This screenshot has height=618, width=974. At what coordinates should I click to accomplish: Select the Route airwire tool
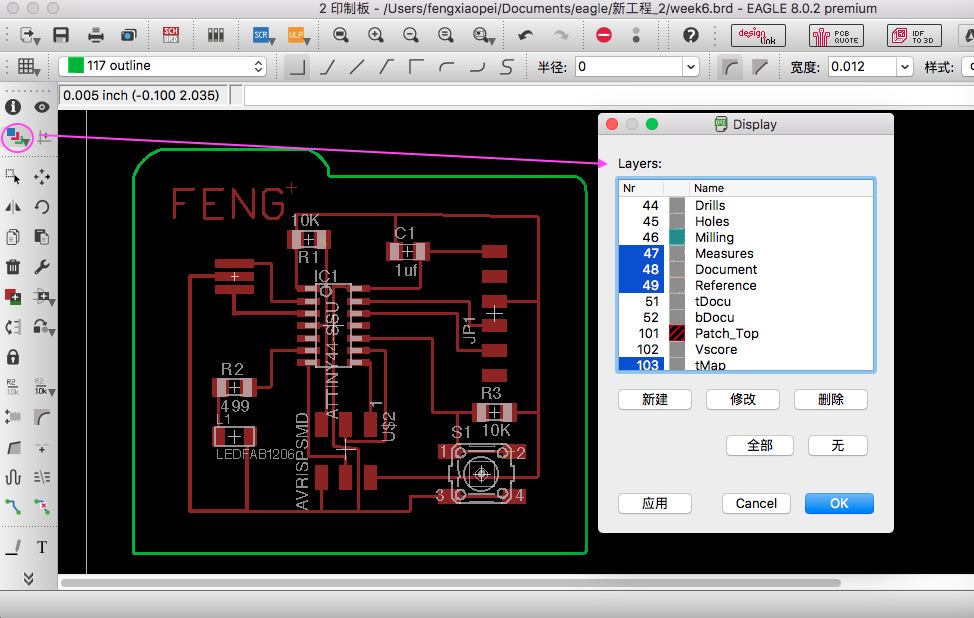pos(13,507)
